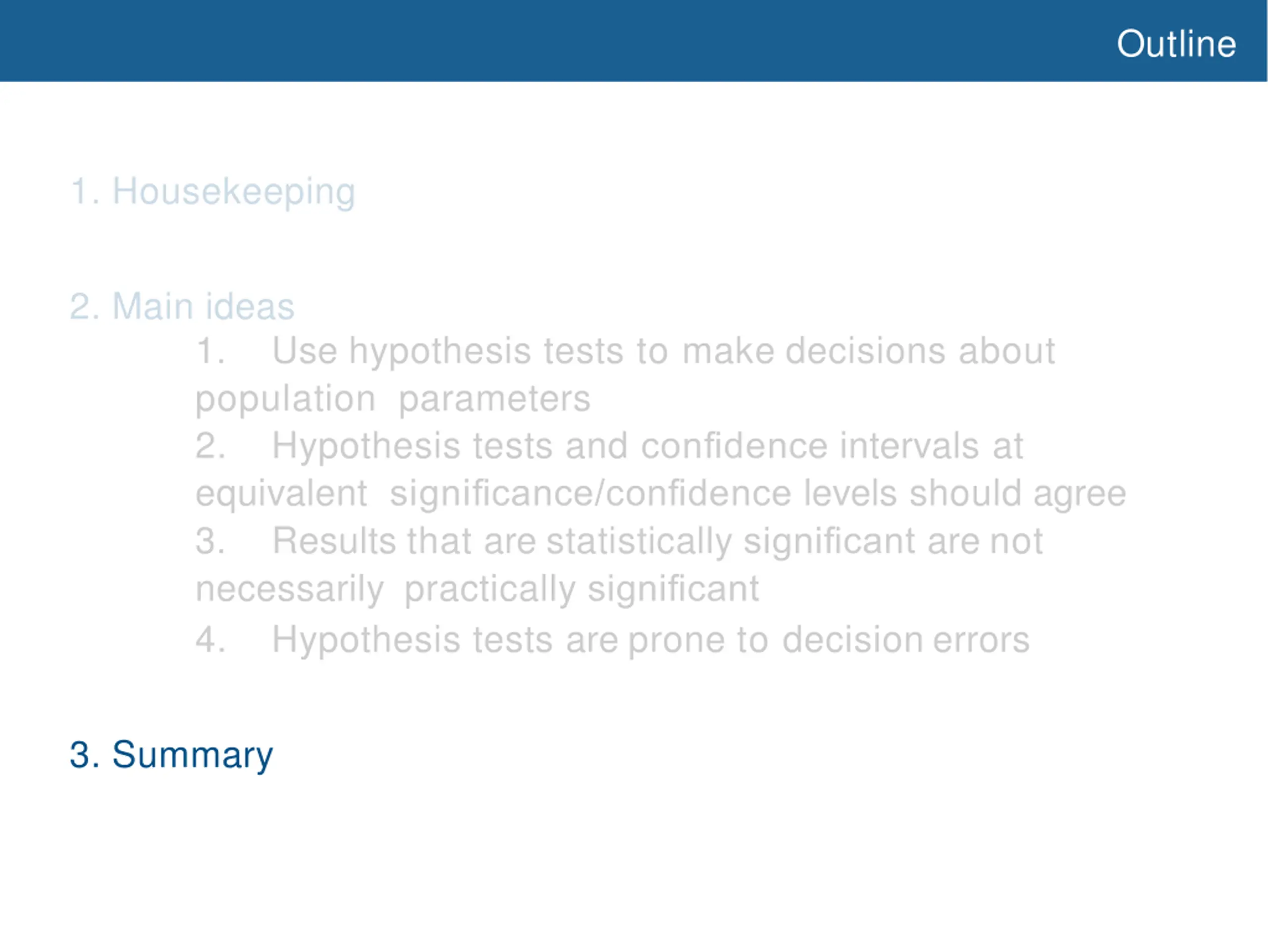Click sub-item number 1 under Main ideas
The height and width of the screenshot is (952, 1268).
[210, 351]
